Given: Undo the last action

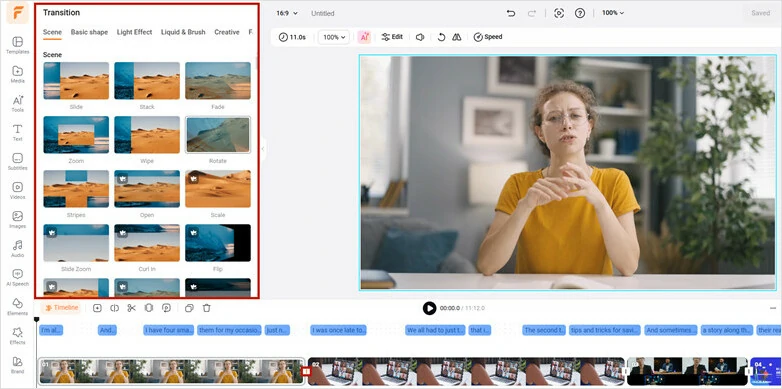Looking at the screenshot, I should (x=511, y=13).
